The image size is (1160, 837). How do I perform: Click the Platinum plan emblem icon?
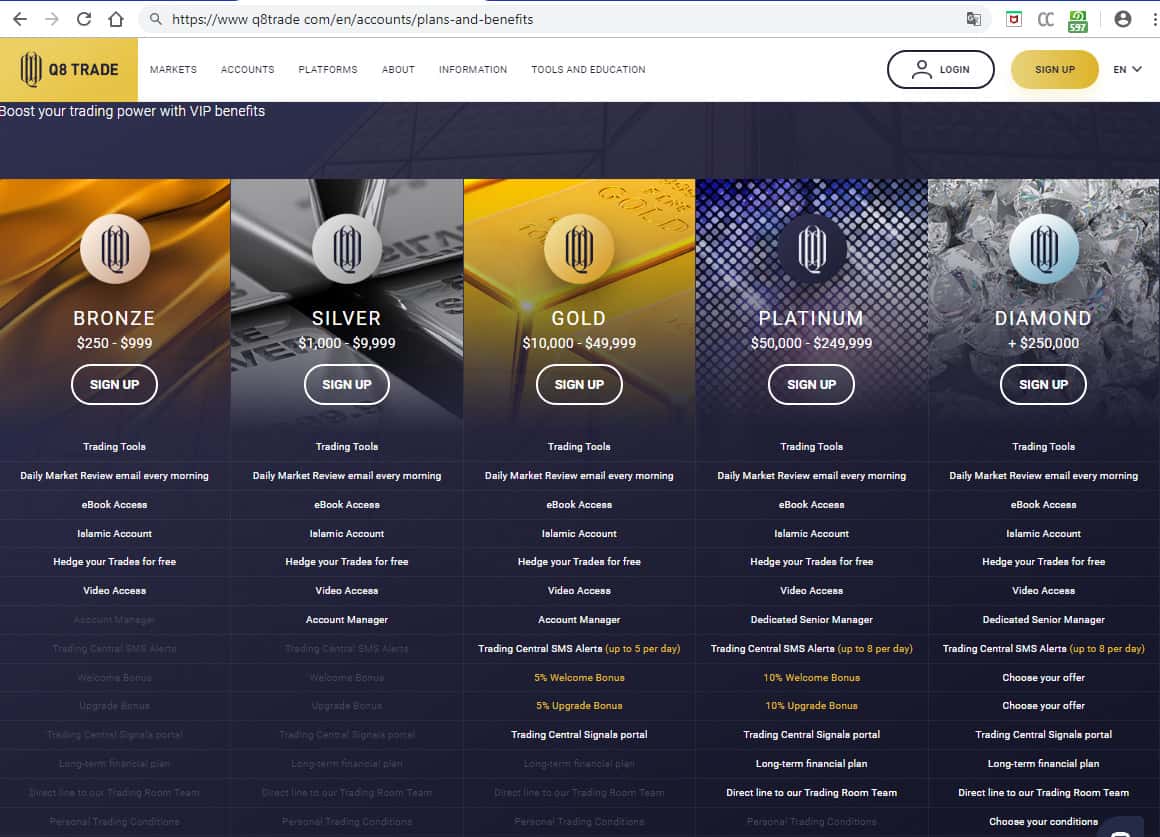tap(811, 249)
